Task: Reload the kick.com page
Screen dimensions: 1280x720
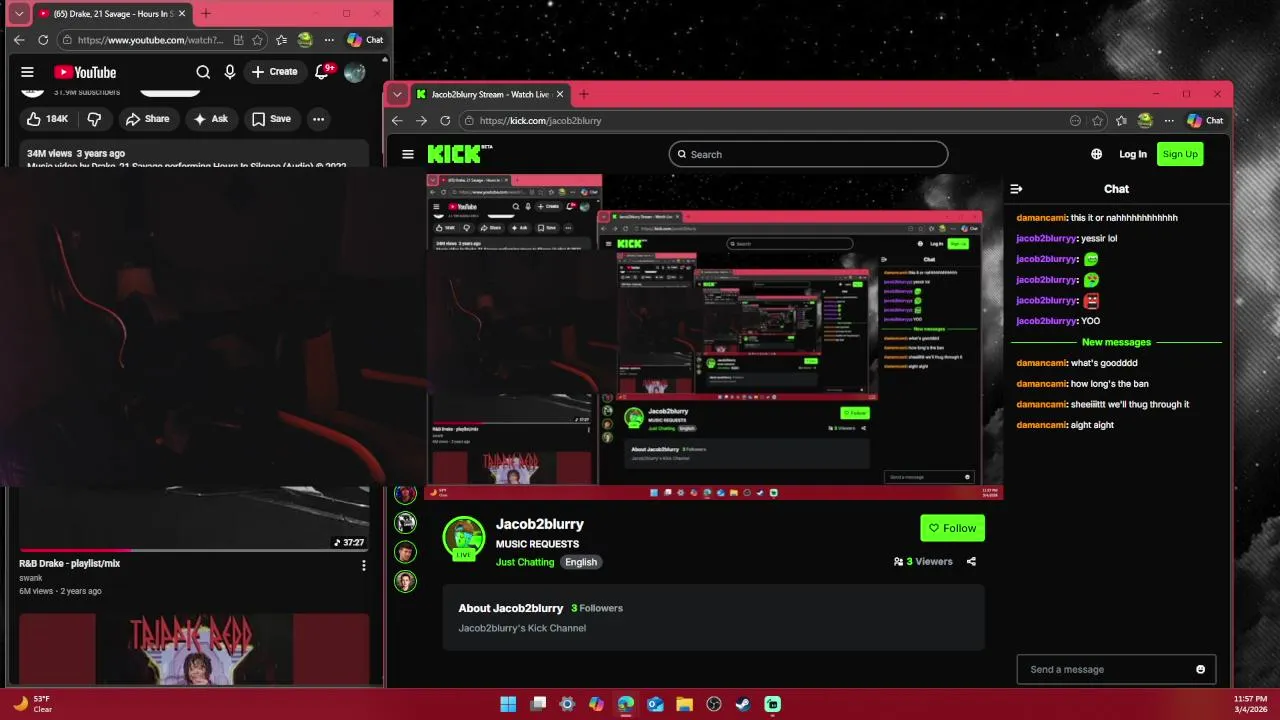Action: click(445, 120)
